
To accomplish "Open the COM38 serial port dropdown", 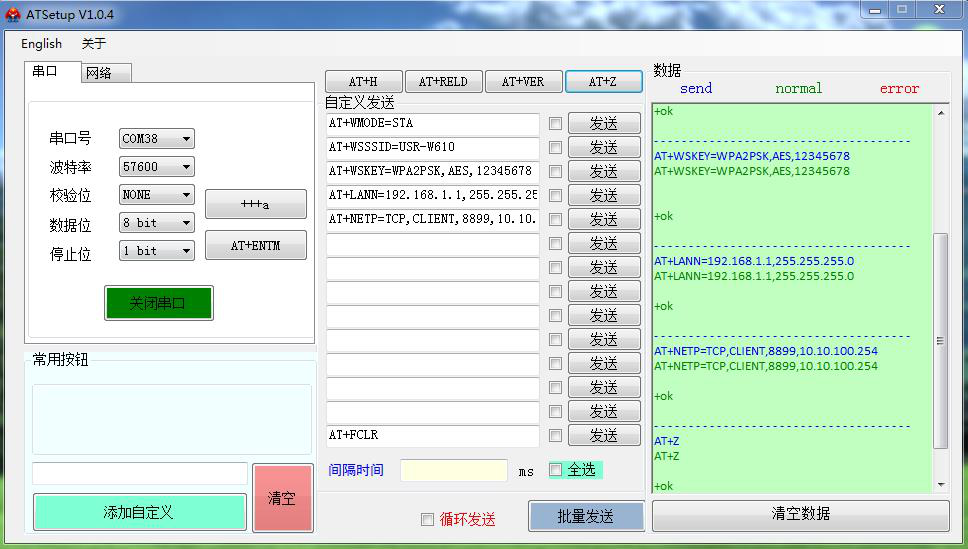I will pos(157,139).
